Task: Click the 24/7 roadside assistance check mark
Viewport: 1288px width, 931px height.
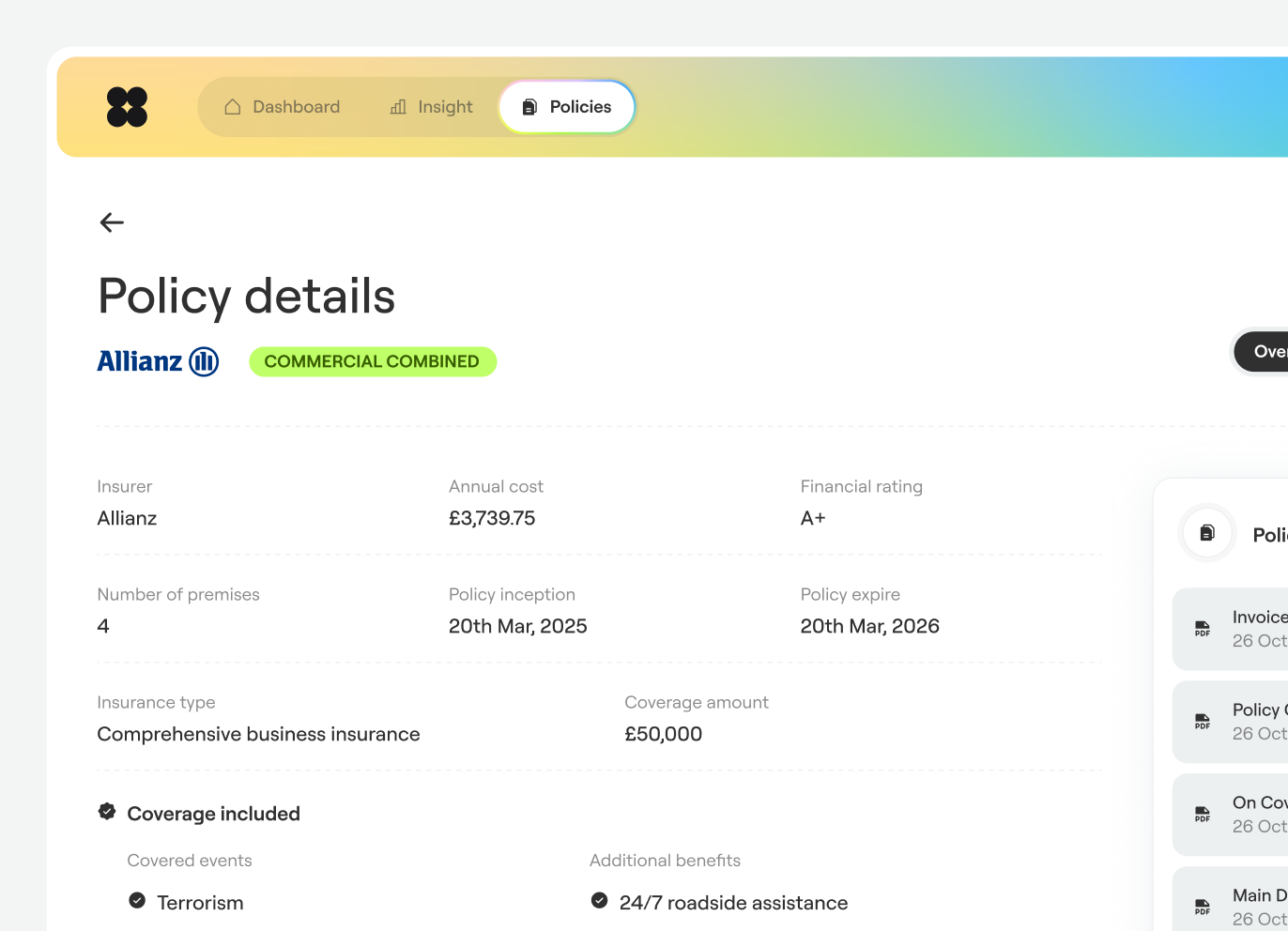Action: pos(599,901)
